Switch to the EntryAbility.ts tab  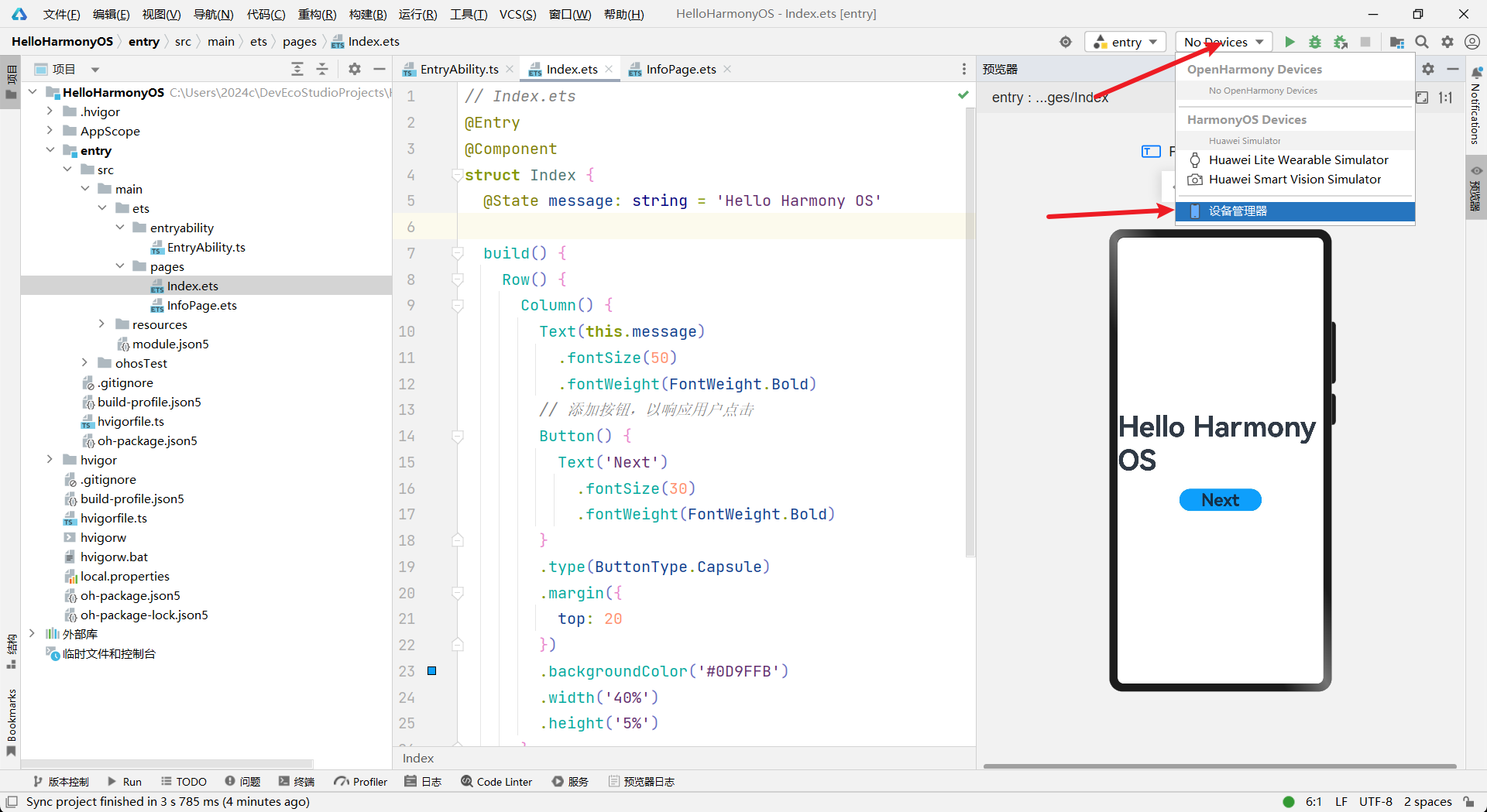click(458, 69)
